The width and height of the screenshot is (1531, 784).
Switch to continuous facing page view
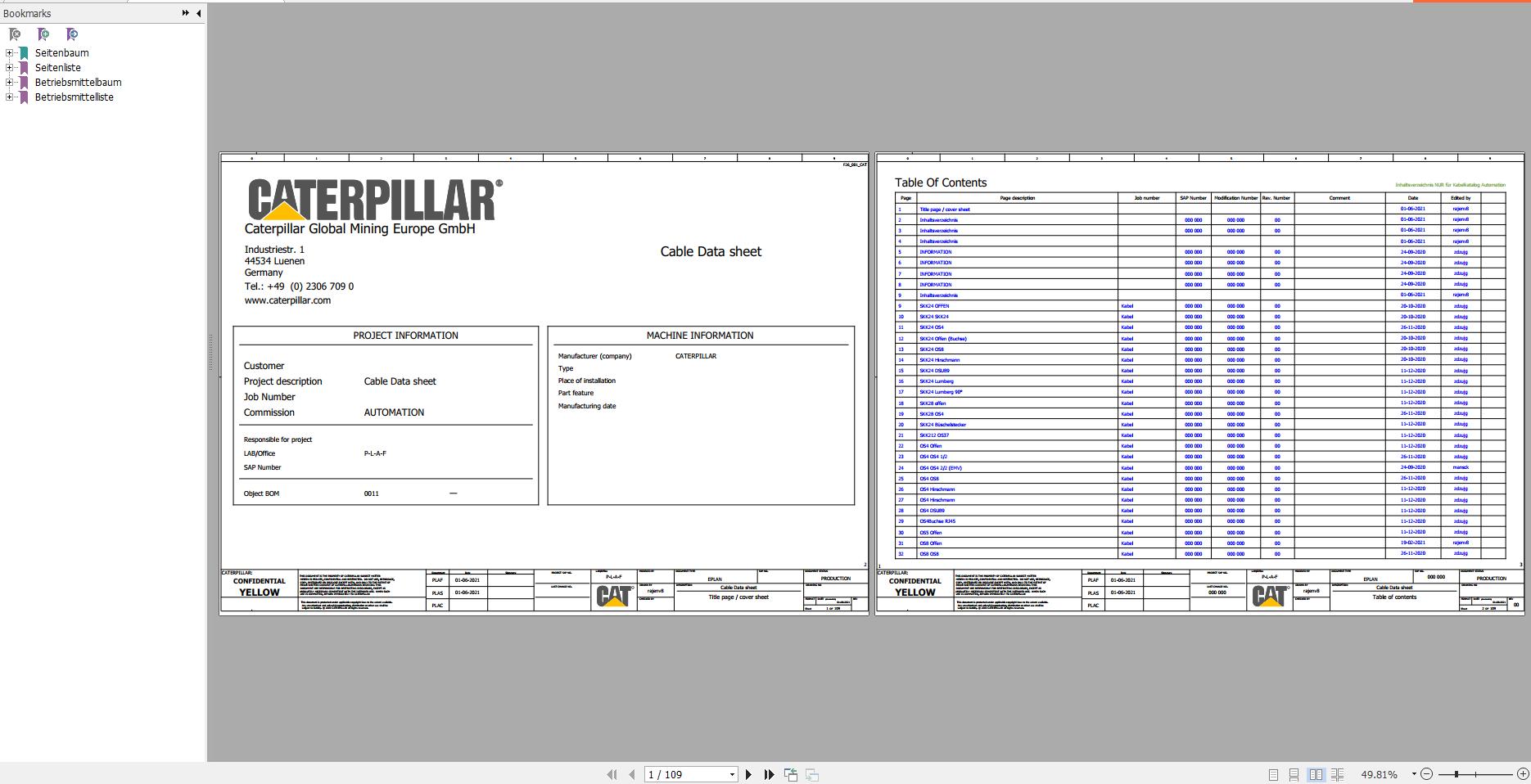coord(1337,774)
